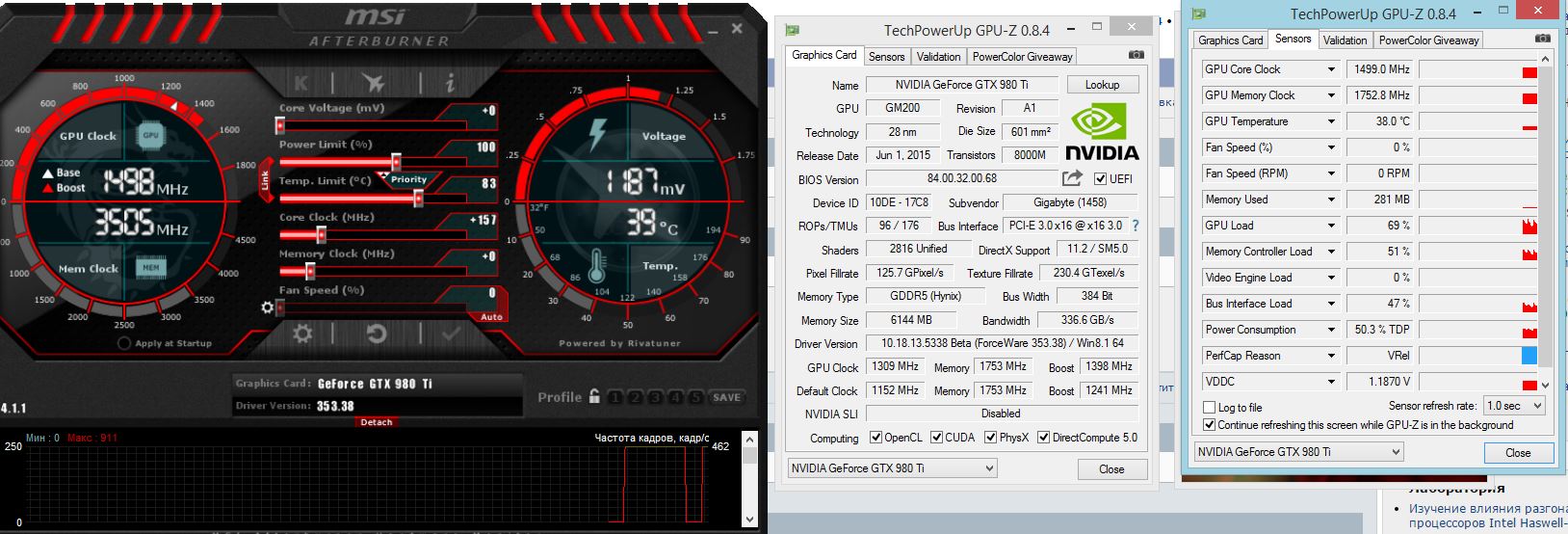Screen dimensions: 1568x534
Task: Open PowerColor Giveaway tab in Graphics Card window
Action: [1022, 57]
